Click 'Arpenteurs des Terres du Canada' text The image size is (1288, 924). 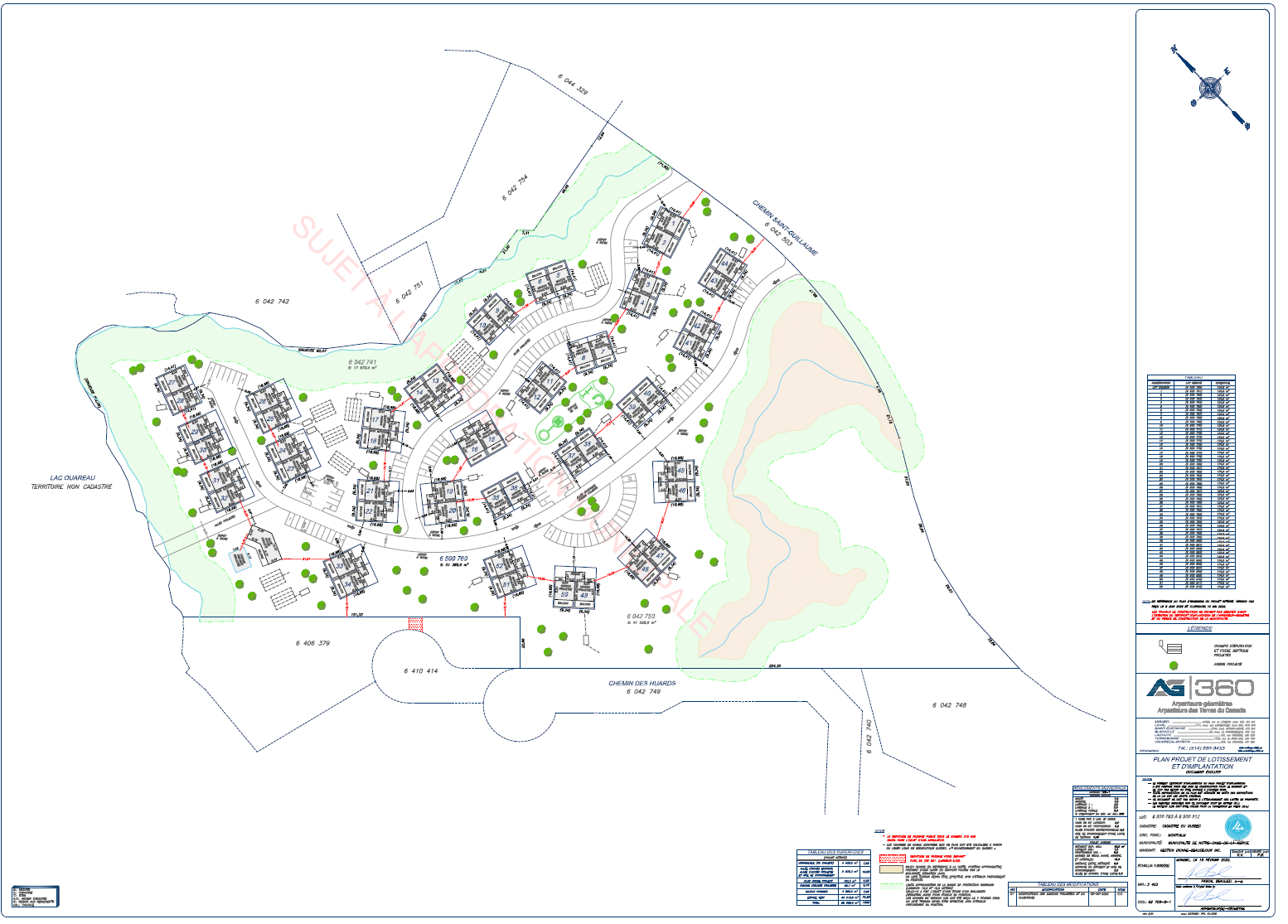1200,711
